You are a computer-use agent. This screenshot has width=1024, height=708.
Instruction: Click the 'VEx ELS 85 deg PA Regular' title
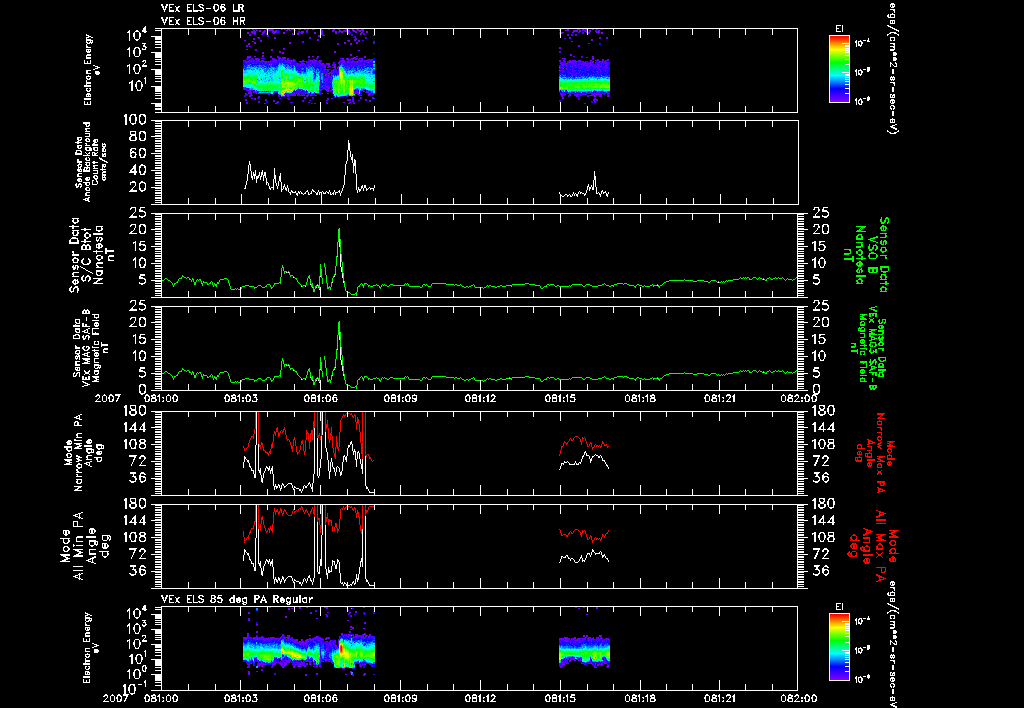point(237,599)
